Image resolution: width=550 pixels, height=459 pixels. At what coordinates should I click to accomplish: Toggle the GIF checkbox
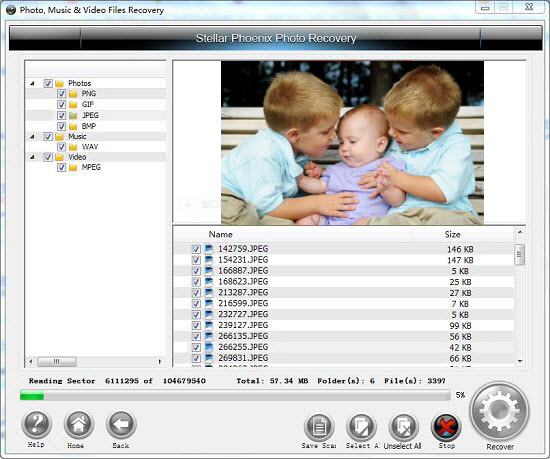click(61, 104)
